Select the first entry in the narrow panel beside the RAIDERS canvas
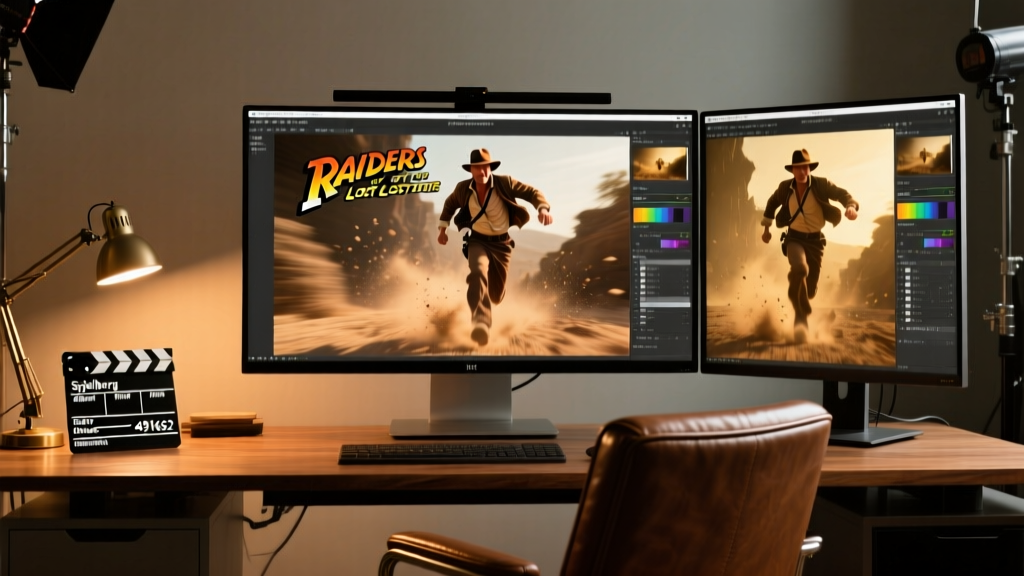 click(257, 138)
